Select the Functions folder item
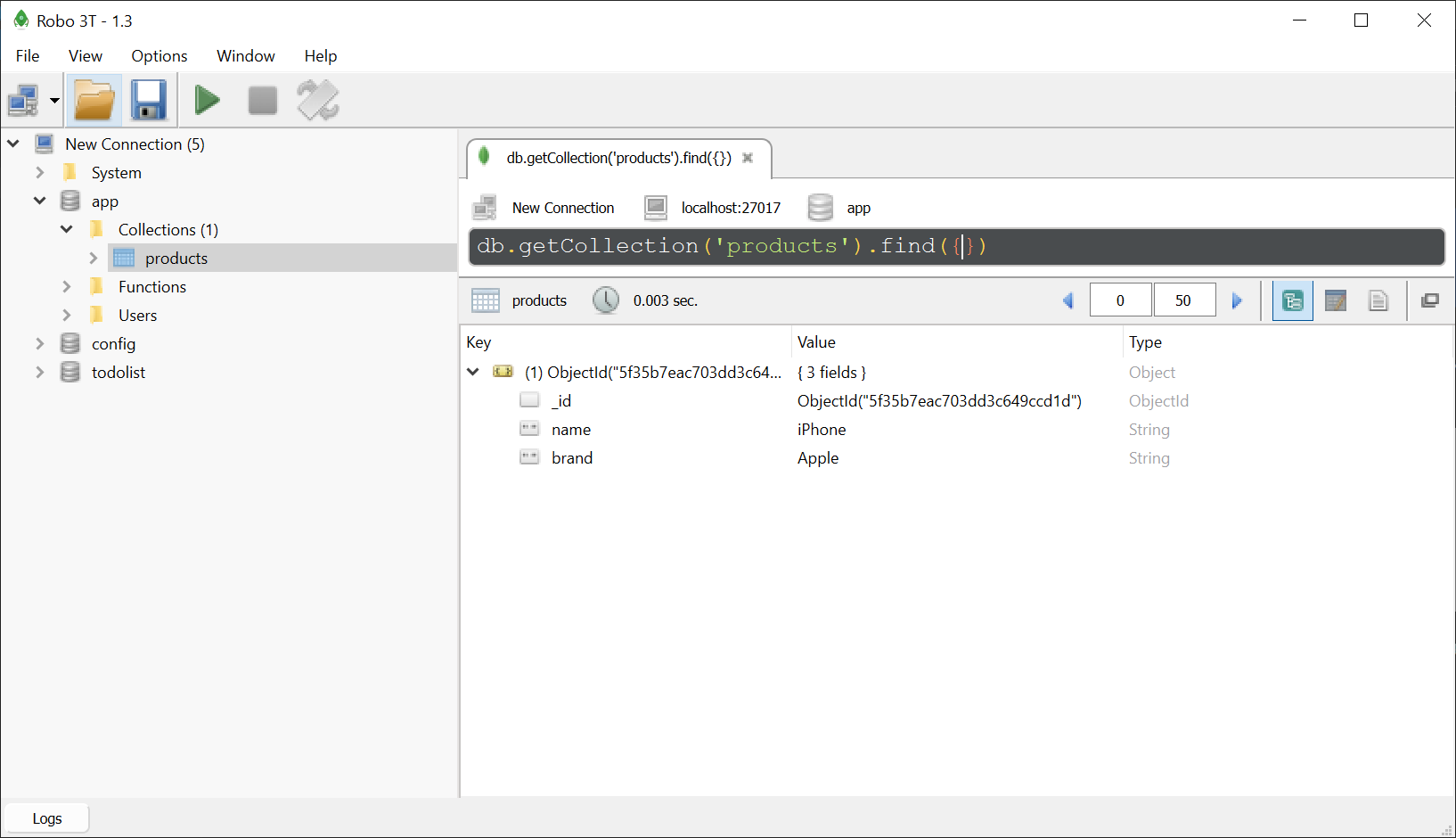Screen dimensions: 1456x838 point(152,286)
